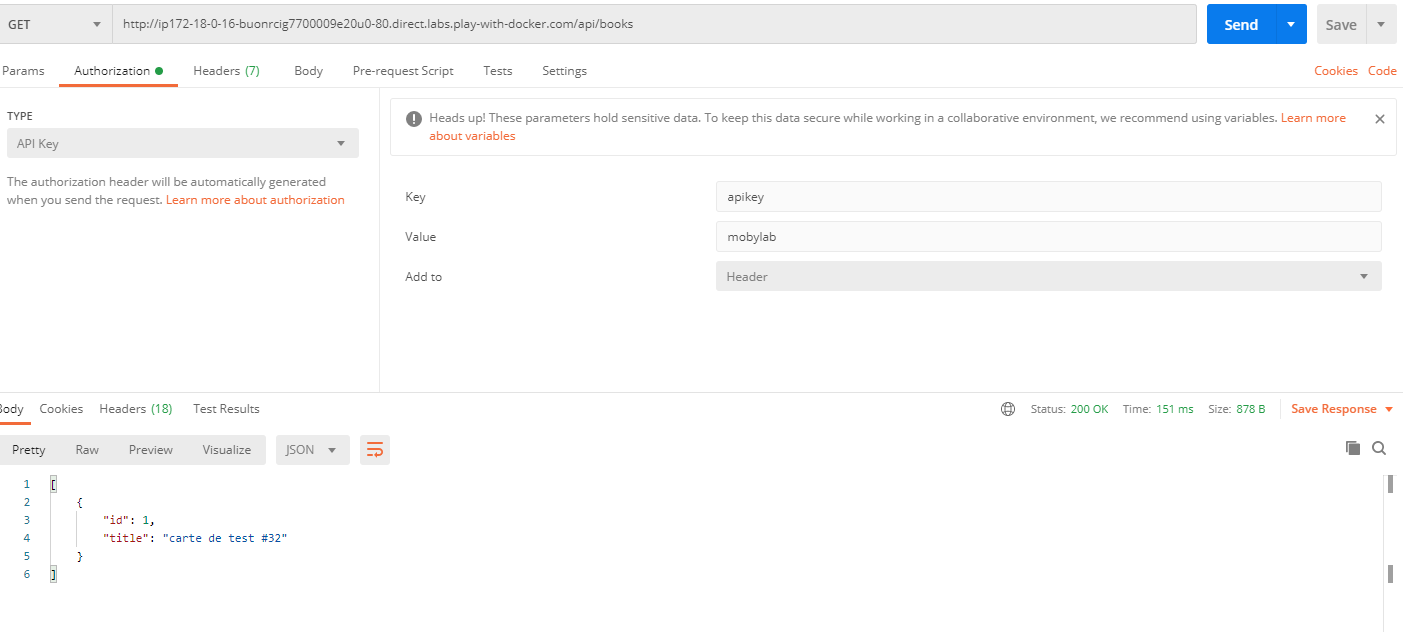Click the wrap lines icon in response toolbar

click(375, 450)
